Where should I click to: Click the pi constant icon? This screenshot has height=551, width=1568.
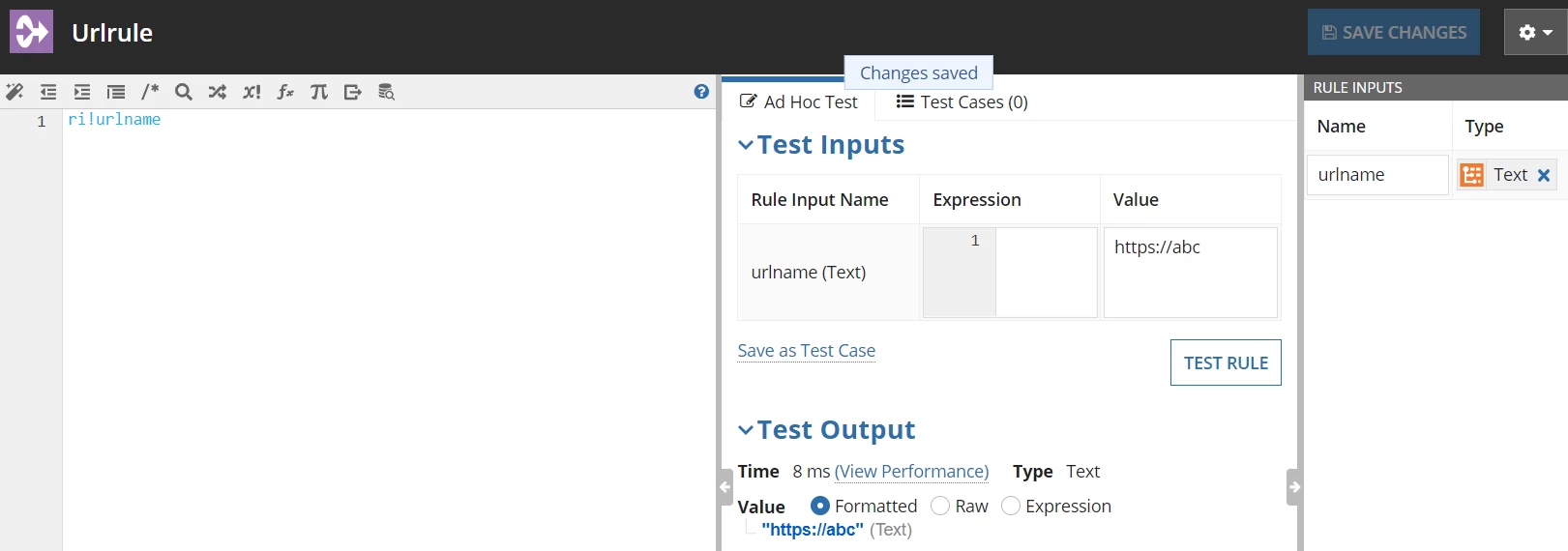click(319, 92)
